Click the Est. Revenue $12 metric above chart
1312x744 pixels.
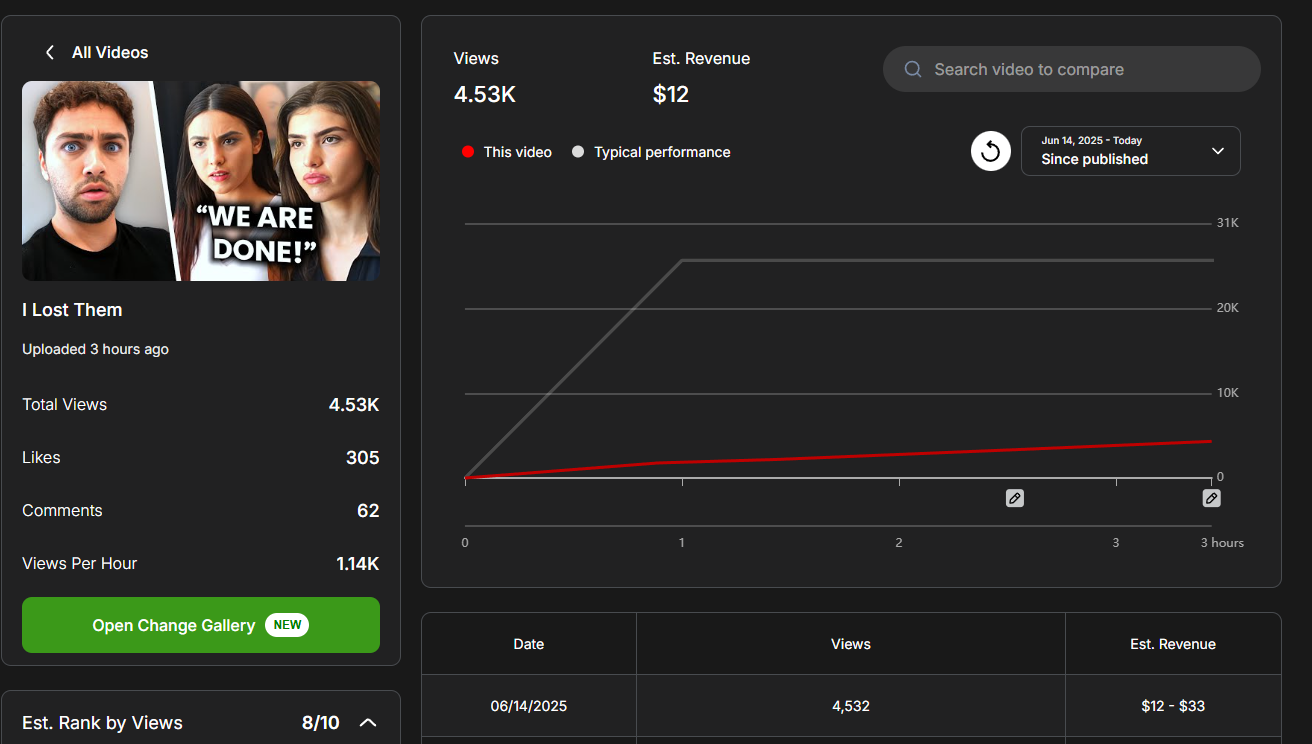pos(701,77)
